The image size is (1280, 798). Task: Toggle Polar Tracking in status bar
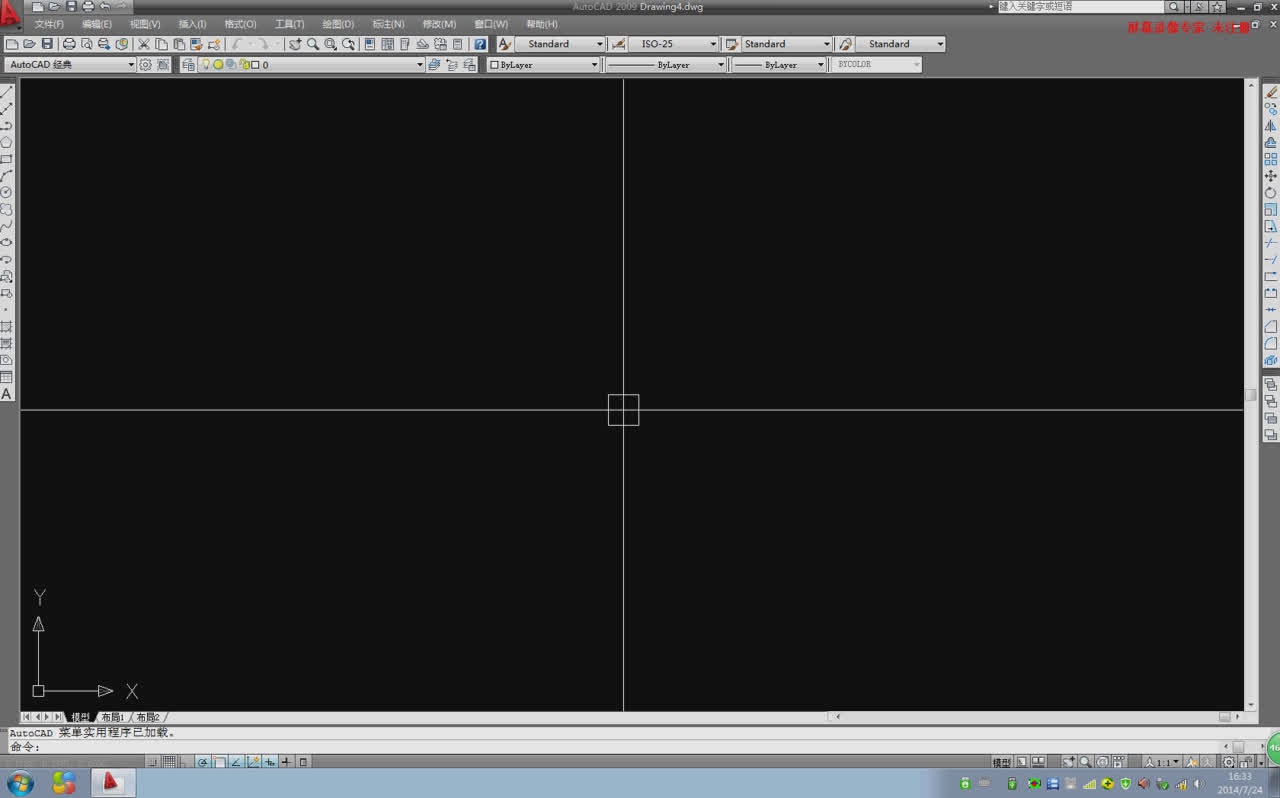point(203,762)
